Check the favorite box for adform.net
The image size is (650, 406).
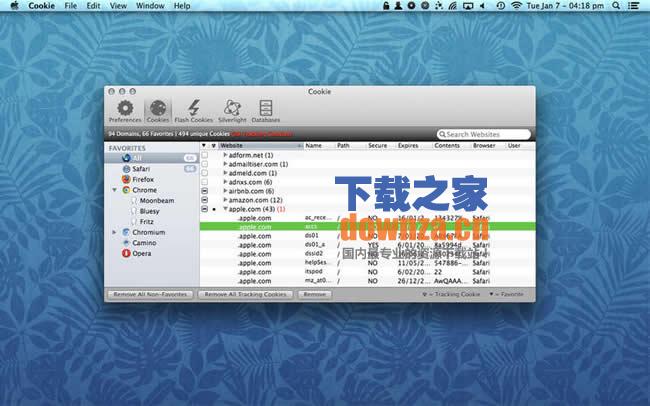[204, 155]
